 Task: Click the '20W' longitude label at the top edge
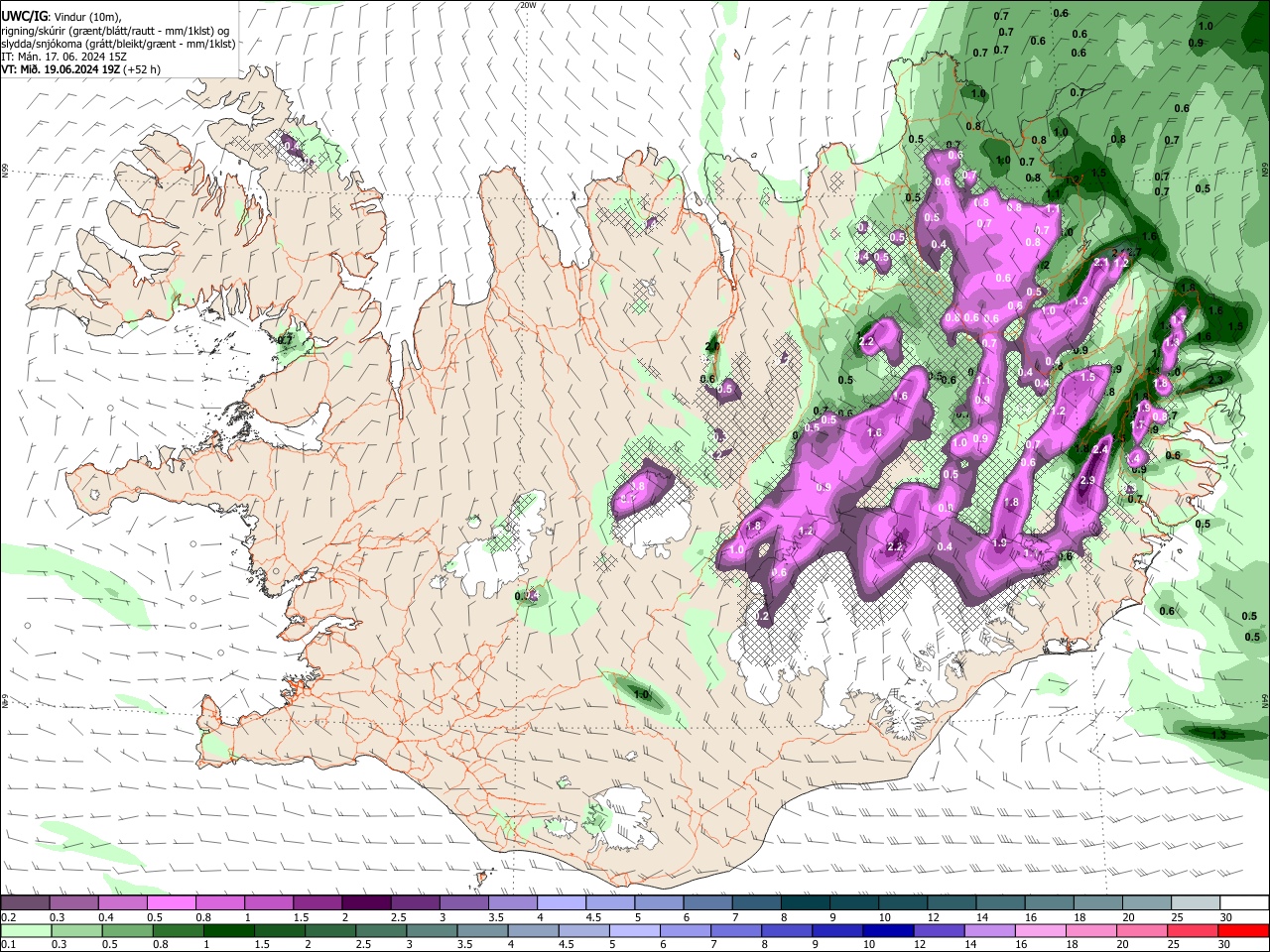coord(527,5)
